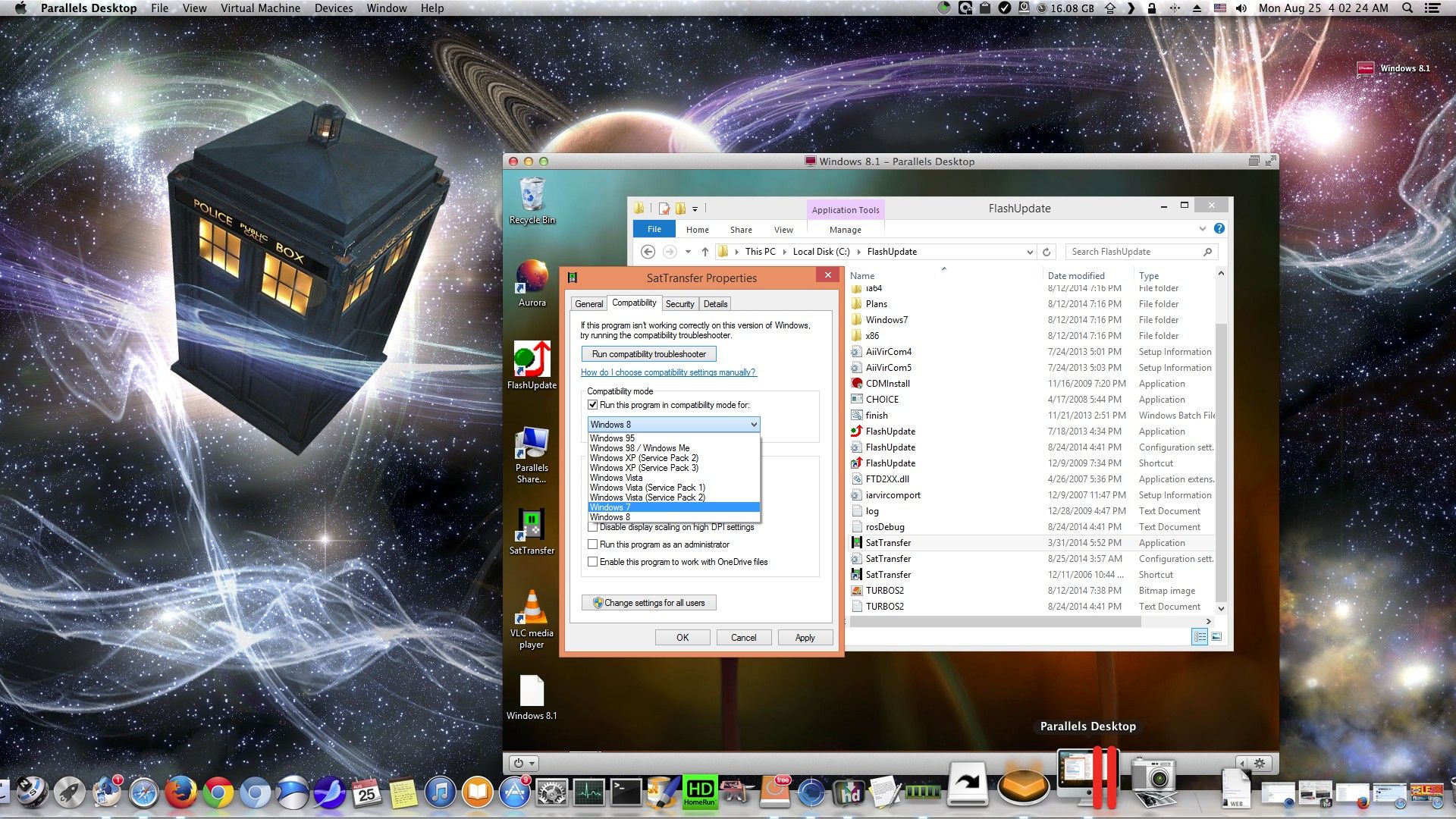
Task: Open Stickies notes app in the dock
Action: pos(403,793)
